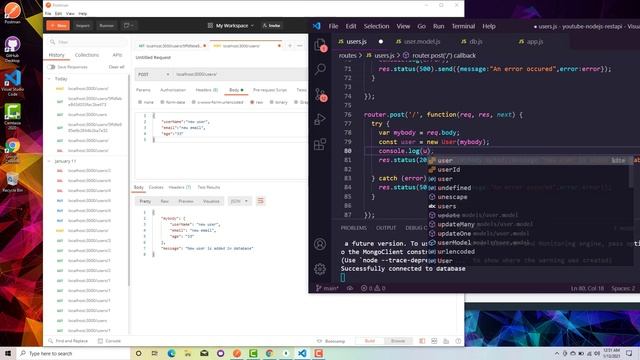Click the Runner button in Postman
The height and width of the screenshot is (360, 640).
107,25
